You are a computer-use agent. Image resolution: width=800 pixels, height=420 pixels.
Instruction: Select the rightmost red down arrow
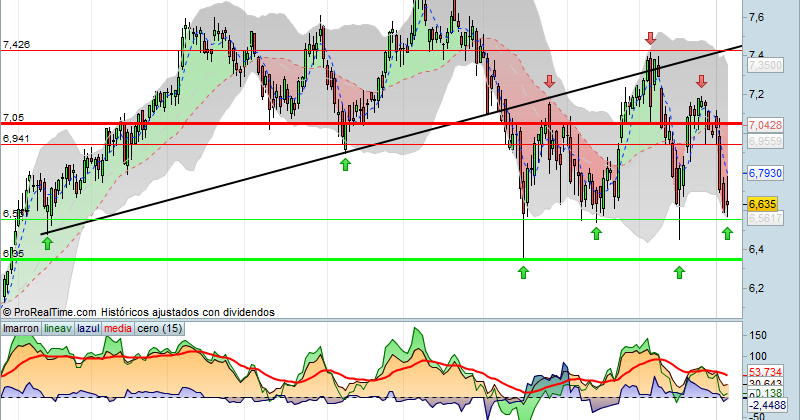(702, 81)
